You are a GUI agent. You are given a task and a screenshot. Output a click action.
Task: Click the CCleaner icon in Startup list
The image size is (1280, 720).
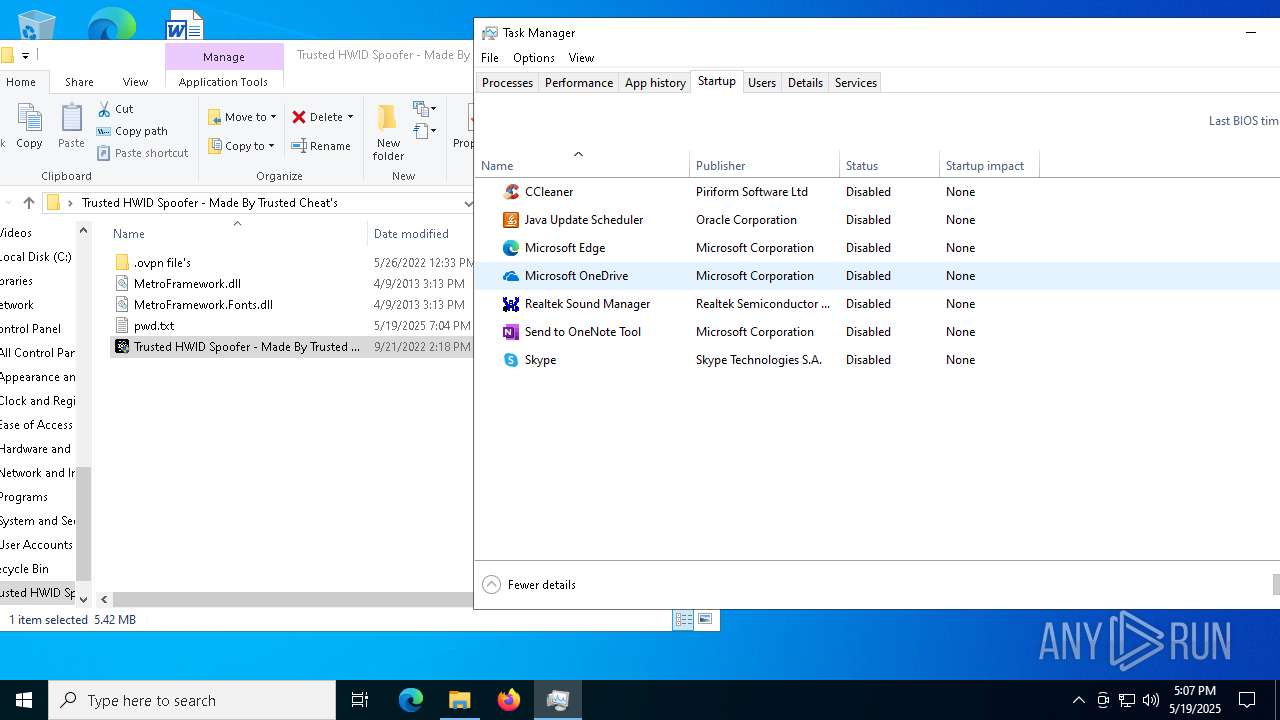pos(511,192)
